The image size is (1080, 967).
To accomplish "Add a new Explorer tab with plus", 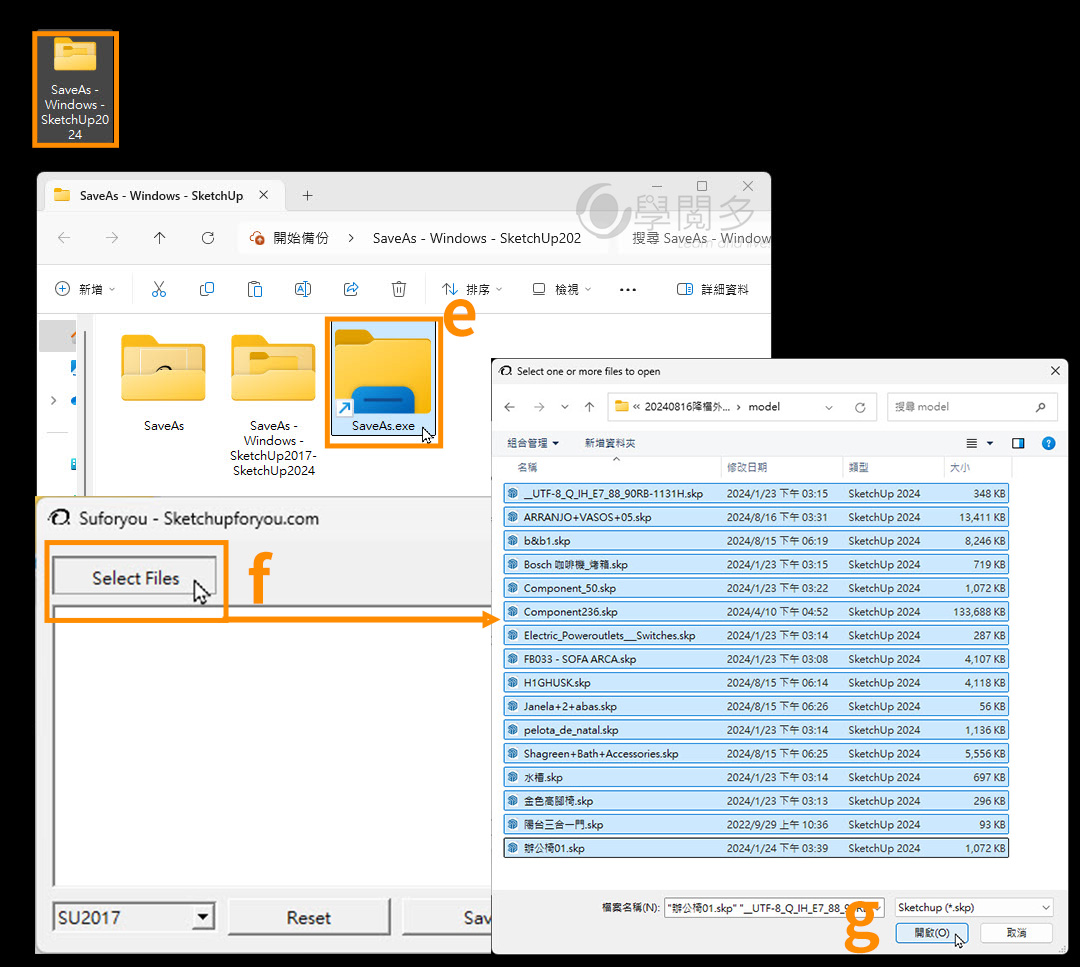I will tap(308, 196).
